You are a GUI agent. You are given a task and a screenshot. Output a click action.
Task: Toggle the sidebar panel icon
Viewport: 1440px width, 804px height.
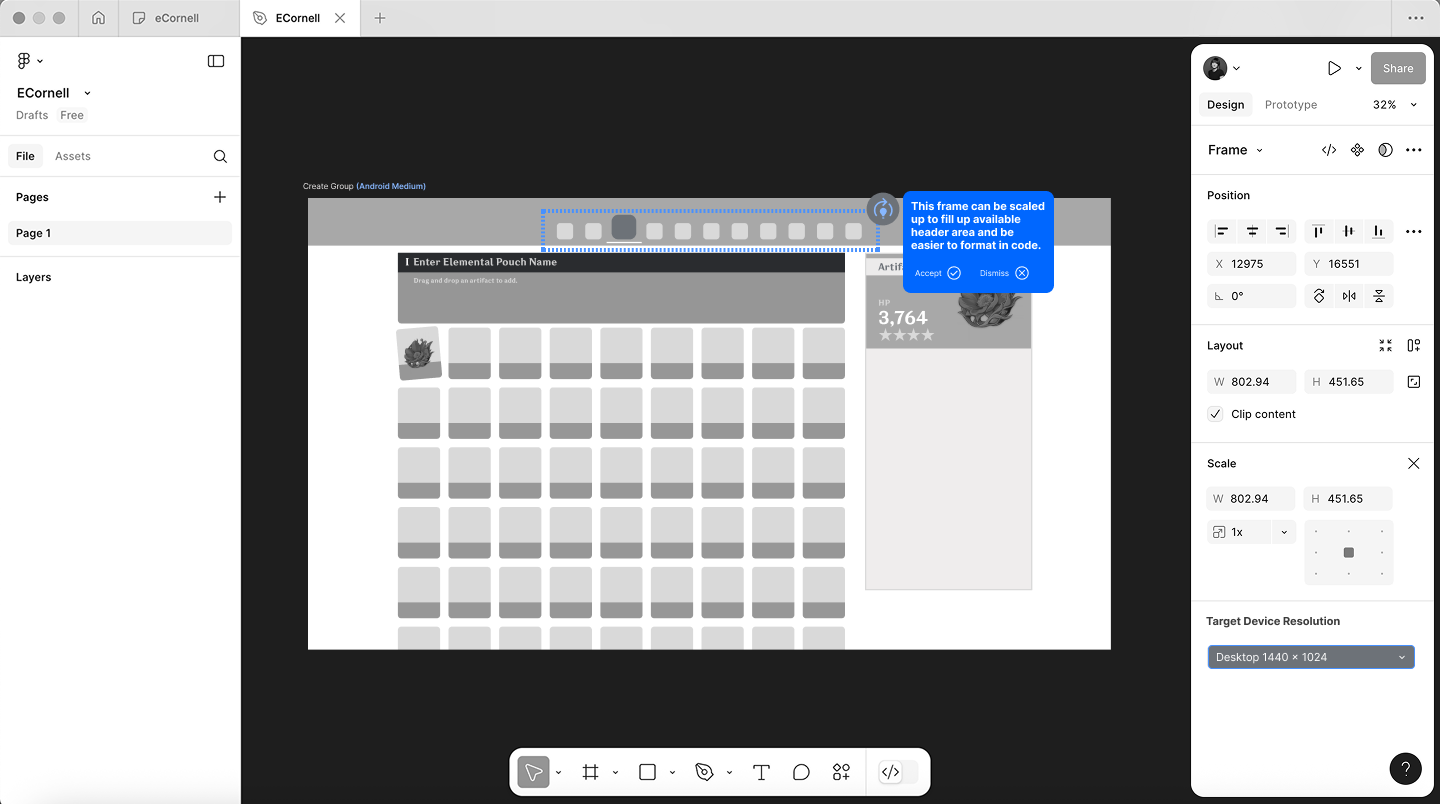[216, 61]
